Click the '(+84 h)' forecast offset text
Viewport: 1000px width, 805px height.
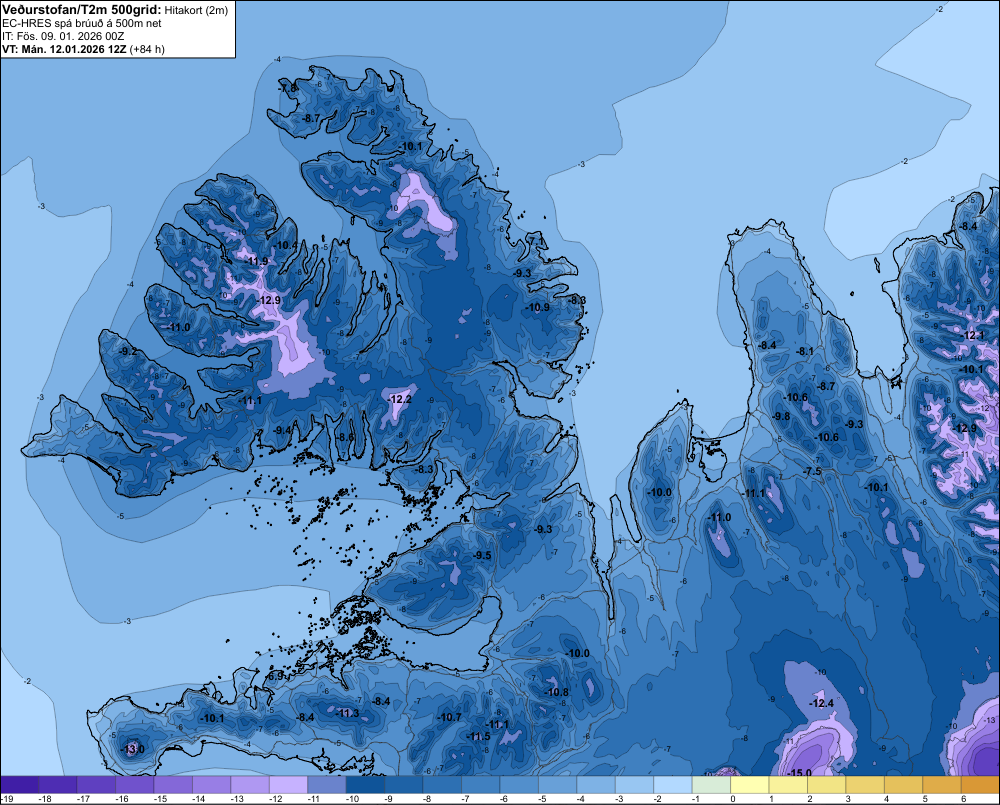pyautogui.click(x=147, y=49)
